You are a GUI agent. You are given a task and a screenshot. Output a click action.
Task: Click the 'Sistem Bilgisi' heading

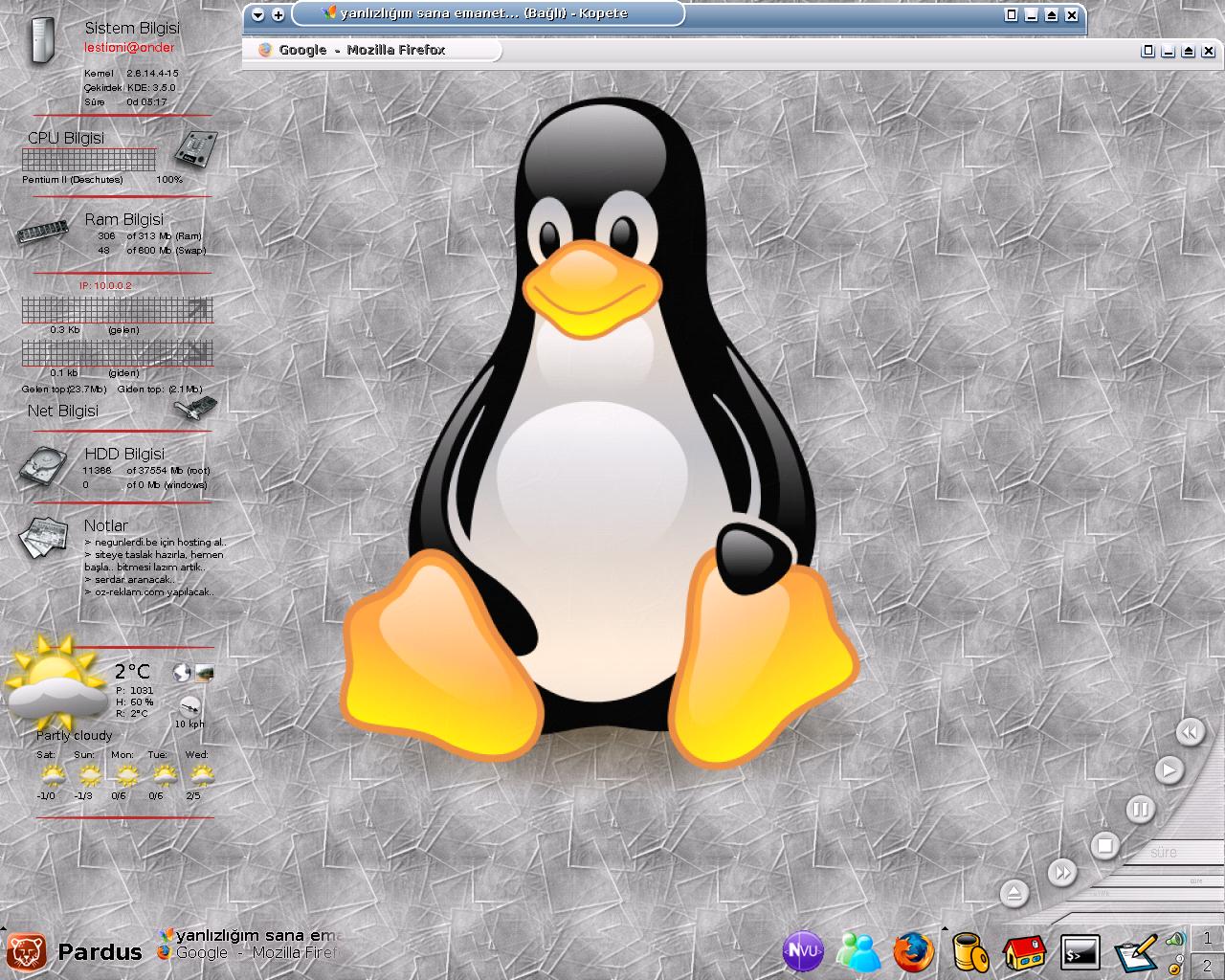click(132, 29)
